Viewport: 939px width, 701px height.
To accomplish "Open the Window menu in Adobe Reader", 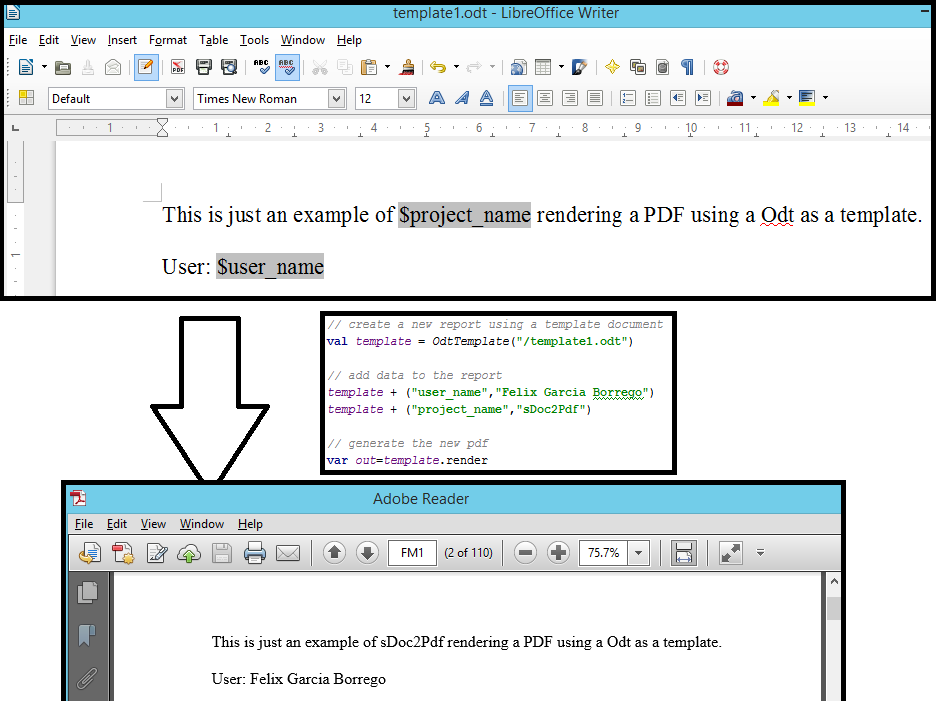I will [x=202, y=524].
